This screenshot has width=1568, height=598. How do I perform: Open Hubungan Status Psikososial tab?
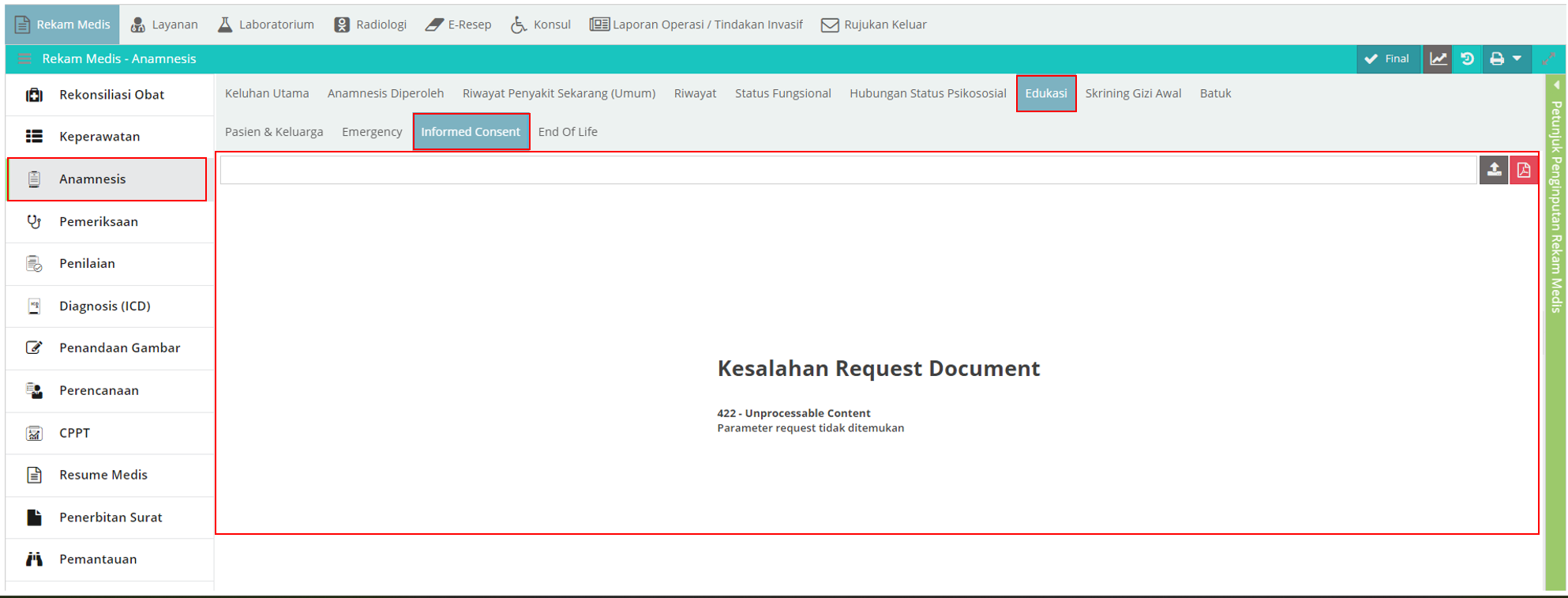click(928, 93)
